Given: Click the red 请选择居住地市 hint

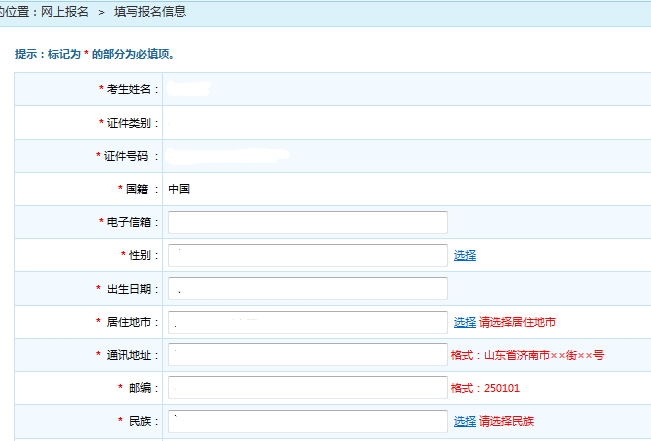Looking at the screenshot, I should (x=517, y=322).
